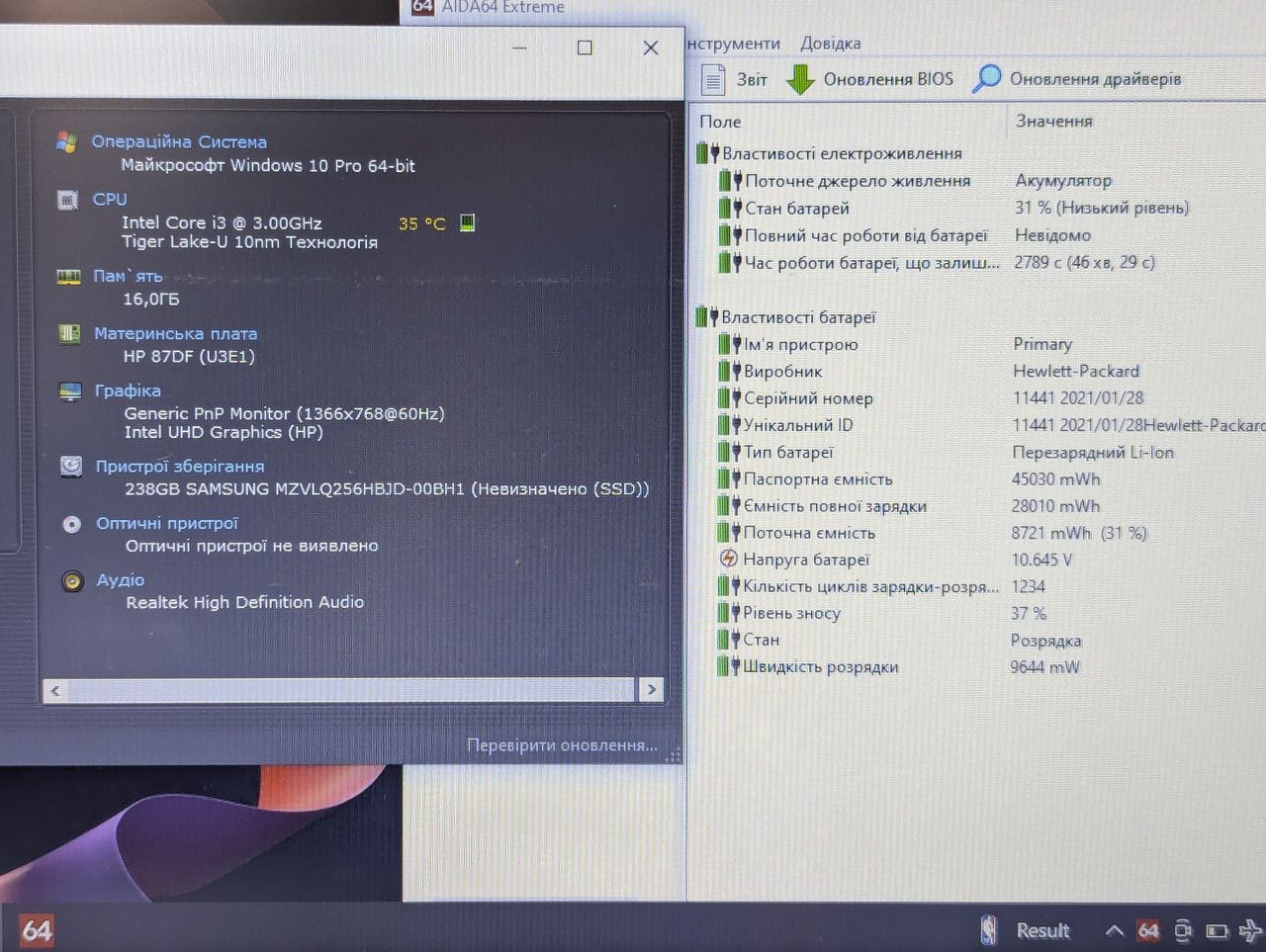Viewport: 1266px width, 952px height.
Task: Click the battery icon in the system tray
Action: 1218,931
